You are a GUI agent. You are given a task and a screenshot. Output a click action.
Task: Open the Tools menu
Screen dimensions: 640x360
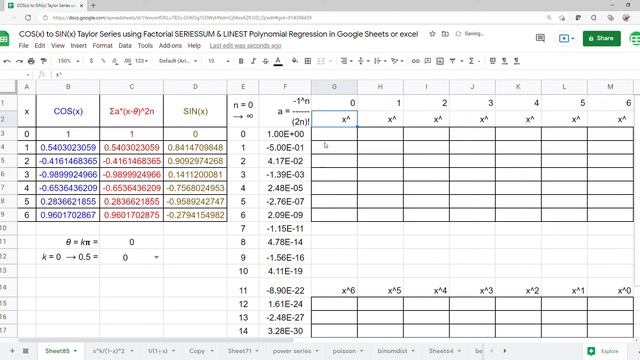tap(145, 45)
